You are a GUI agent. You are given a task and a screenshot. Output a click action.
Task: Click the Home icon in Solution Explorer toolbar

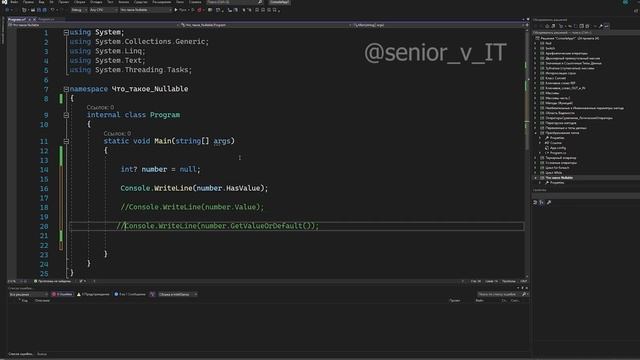click(x=547, y=26)
